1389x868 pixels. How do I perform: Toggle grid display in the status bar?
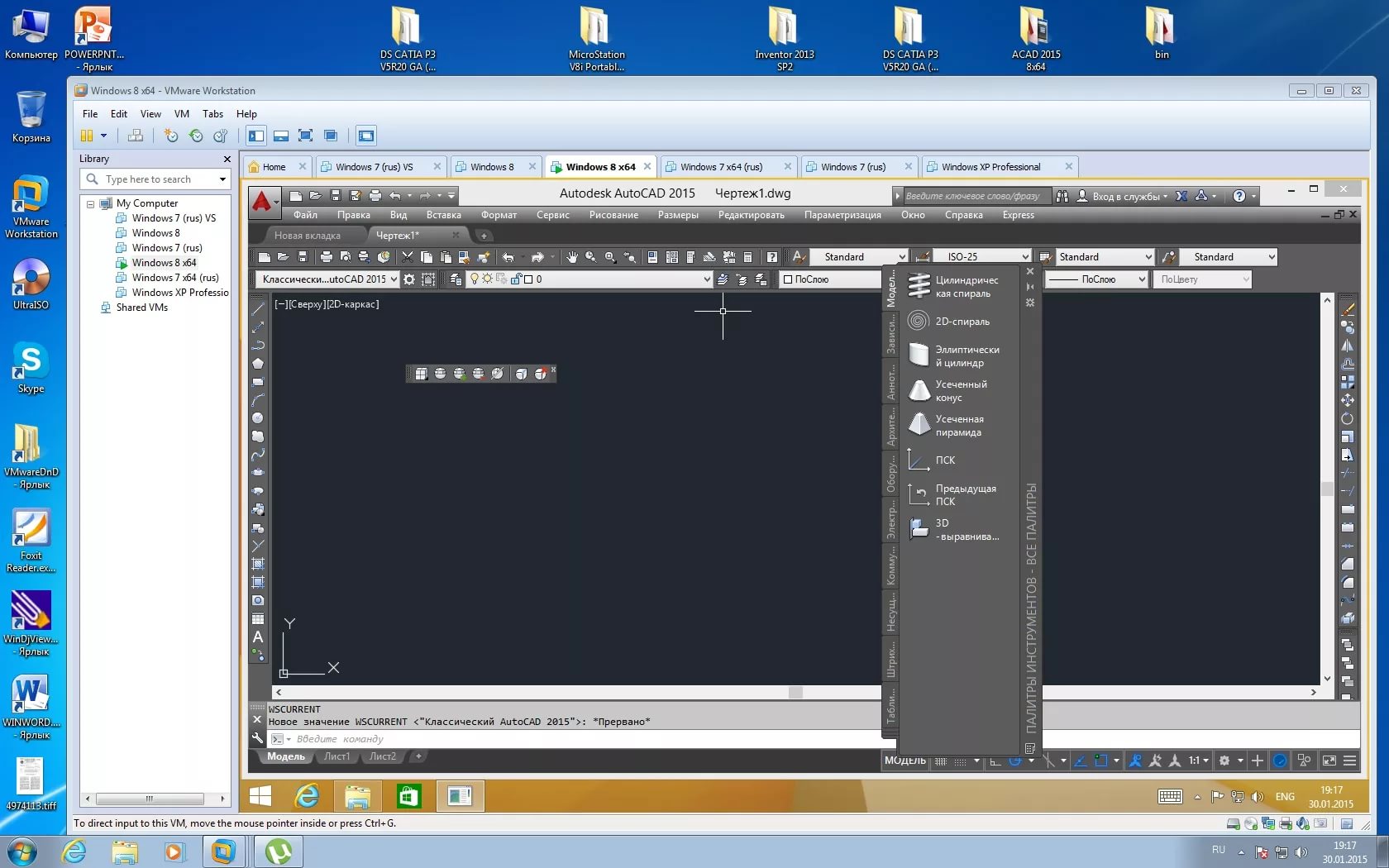(959, 761)
